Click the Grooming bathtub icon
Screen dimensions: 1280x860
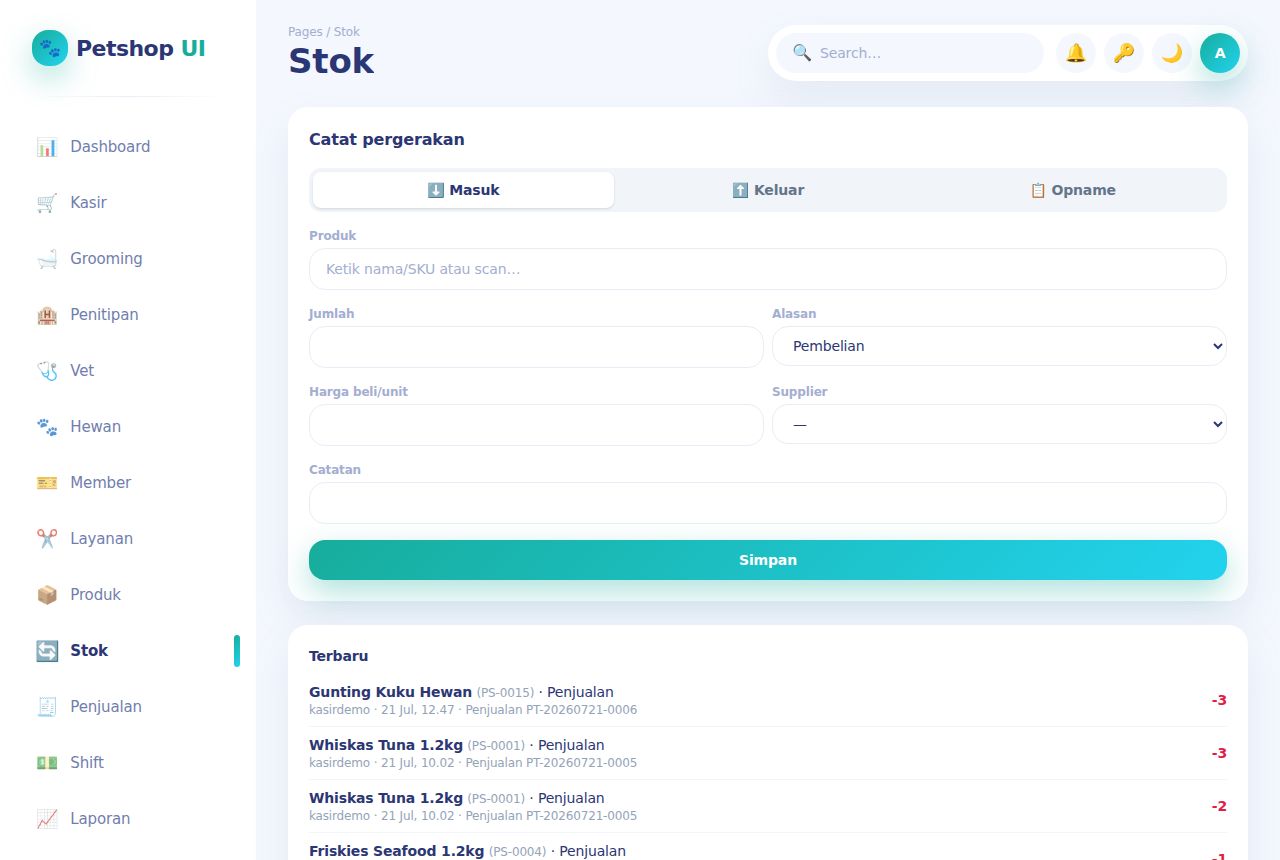pyautogui.click(x=47, y=259)
